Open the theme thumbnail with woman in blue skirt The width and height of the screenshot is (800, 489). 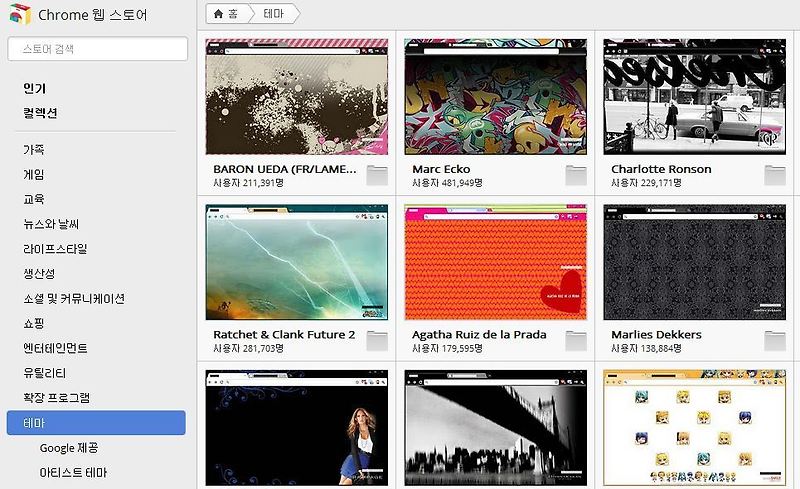click(296, 428)
